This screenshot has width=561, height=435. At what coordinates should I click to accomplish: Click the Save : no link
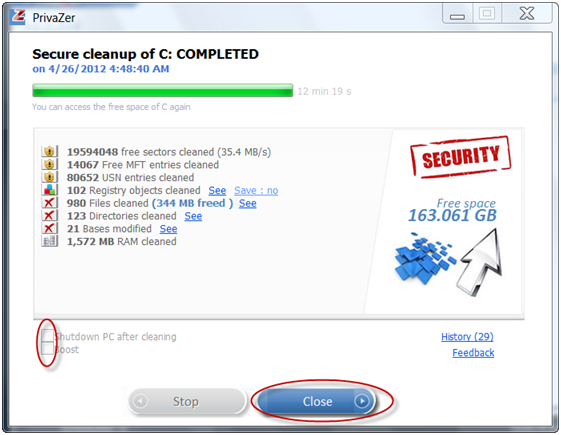(256, 190)
